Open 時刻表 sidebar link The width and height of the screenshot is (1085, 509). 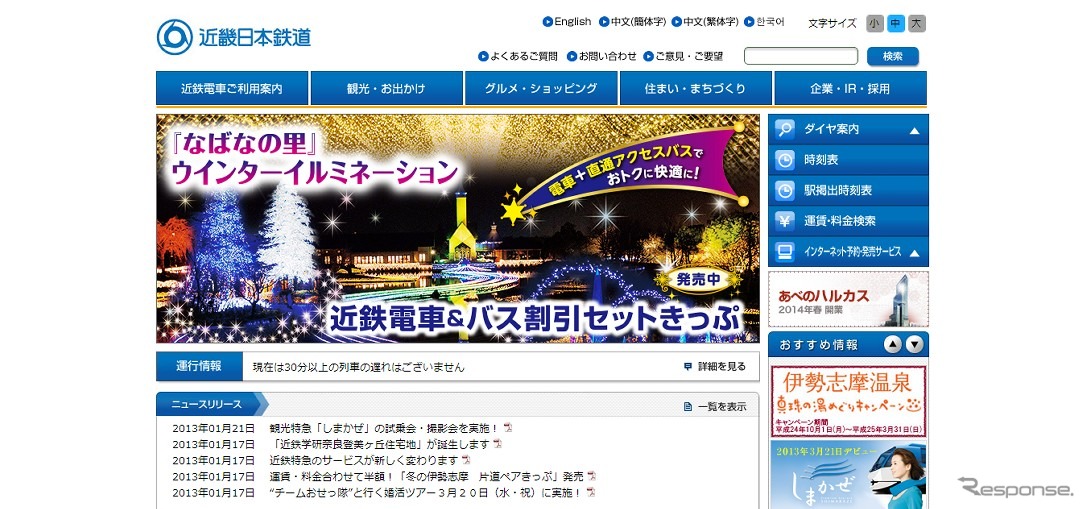(848, 160)
